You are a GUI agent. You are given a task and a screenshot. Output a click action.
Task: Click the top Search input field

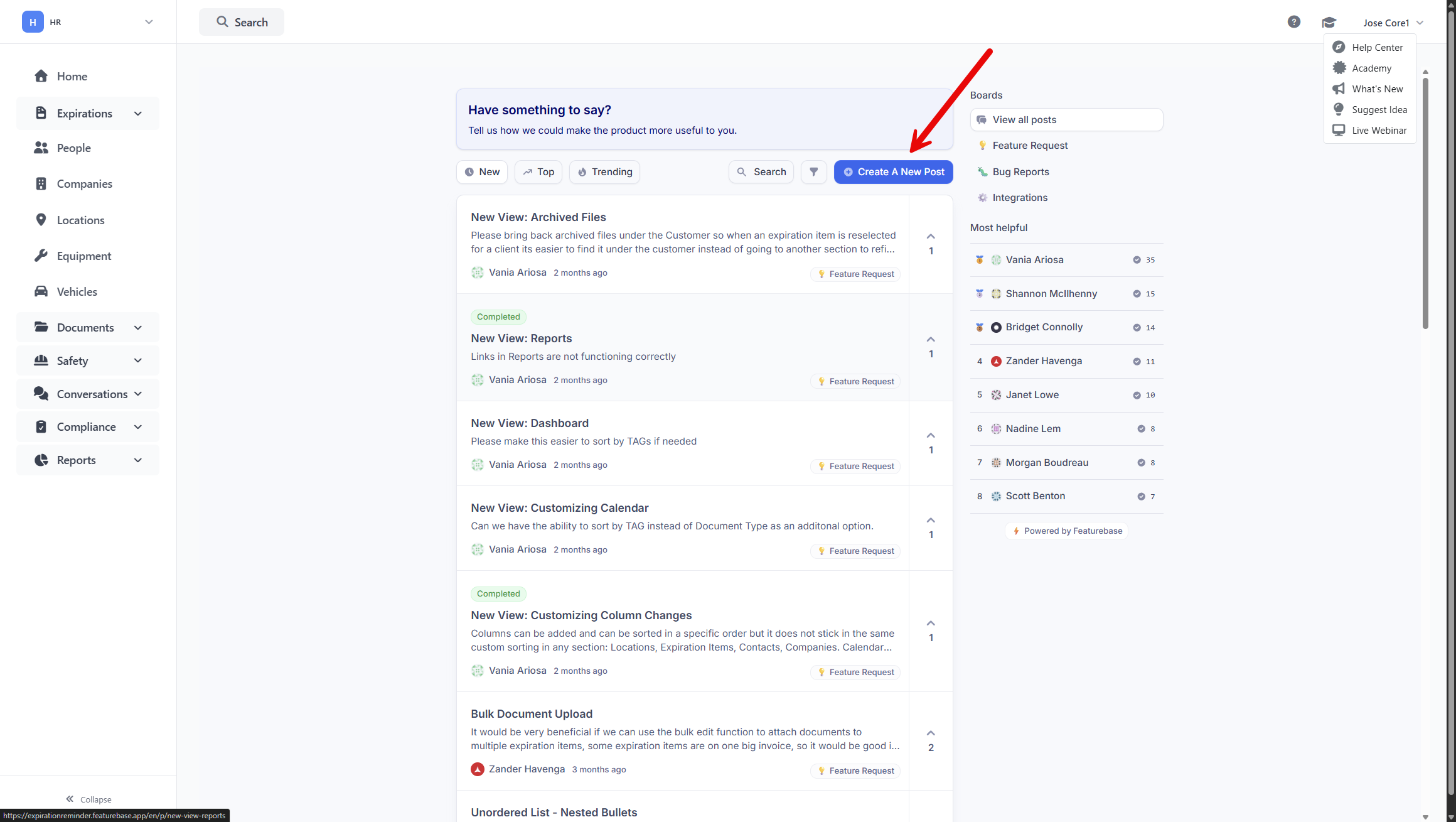(x=242, y=22)
